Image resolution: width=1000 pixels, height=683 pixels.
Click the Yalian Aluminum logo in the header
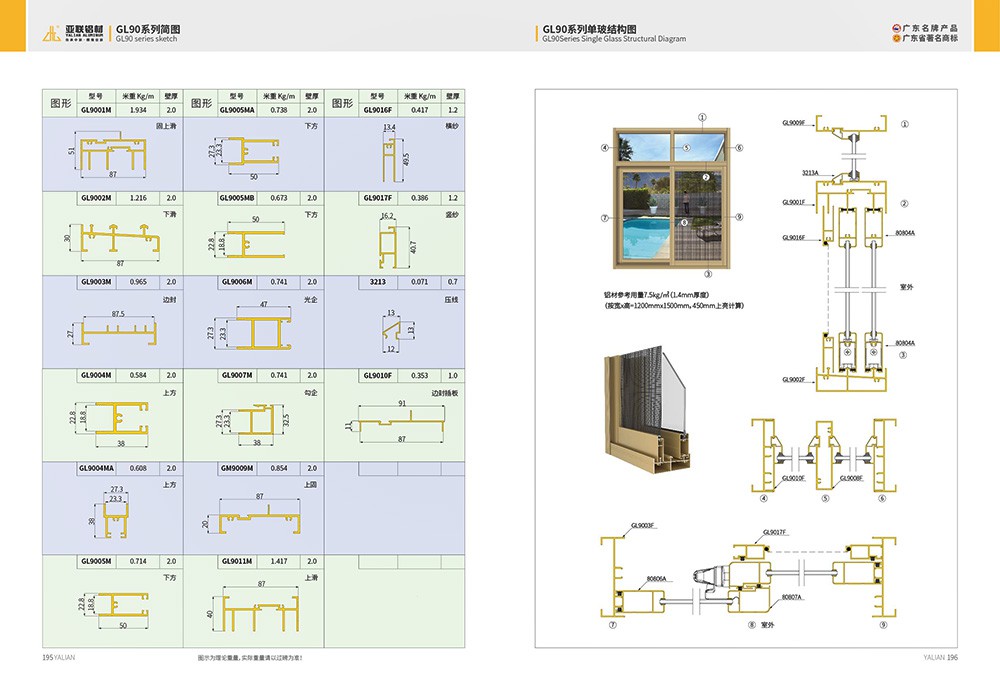tap(73, 33)
